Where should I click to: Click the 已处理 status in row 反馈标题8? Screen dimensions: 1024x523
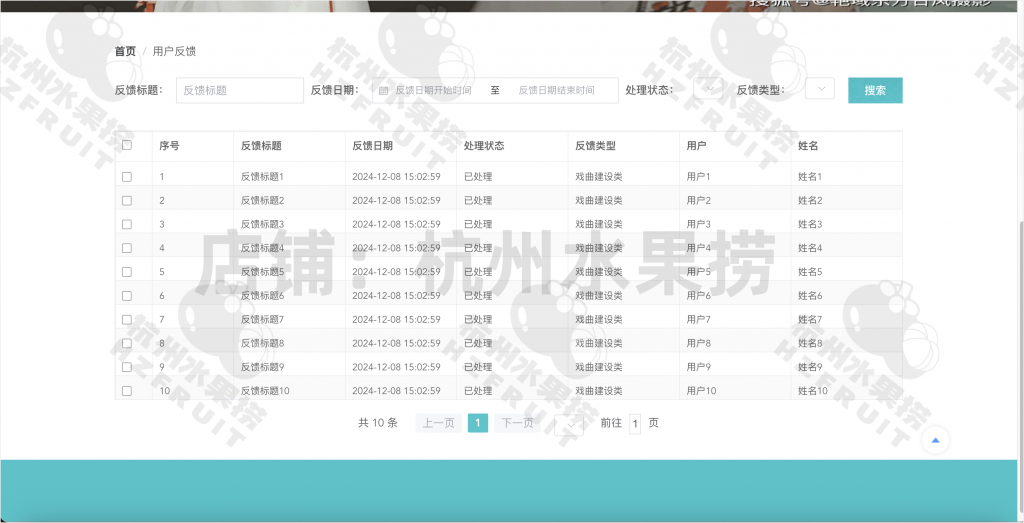(x=478, y=343)
